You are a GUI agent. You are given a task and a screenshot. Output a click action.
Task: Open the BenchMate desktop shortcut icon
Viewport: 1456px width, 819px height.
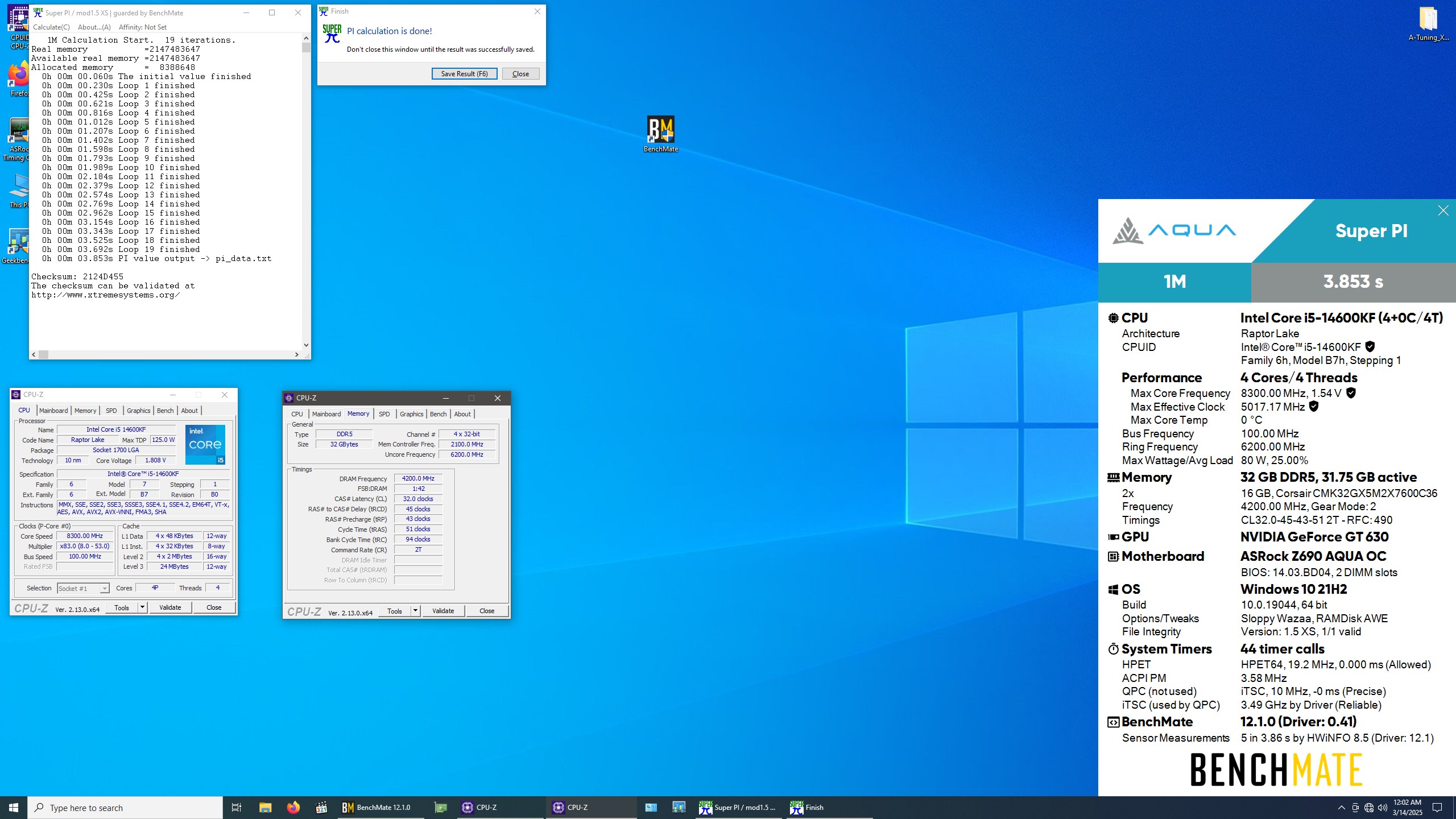[x=660, y=134]
